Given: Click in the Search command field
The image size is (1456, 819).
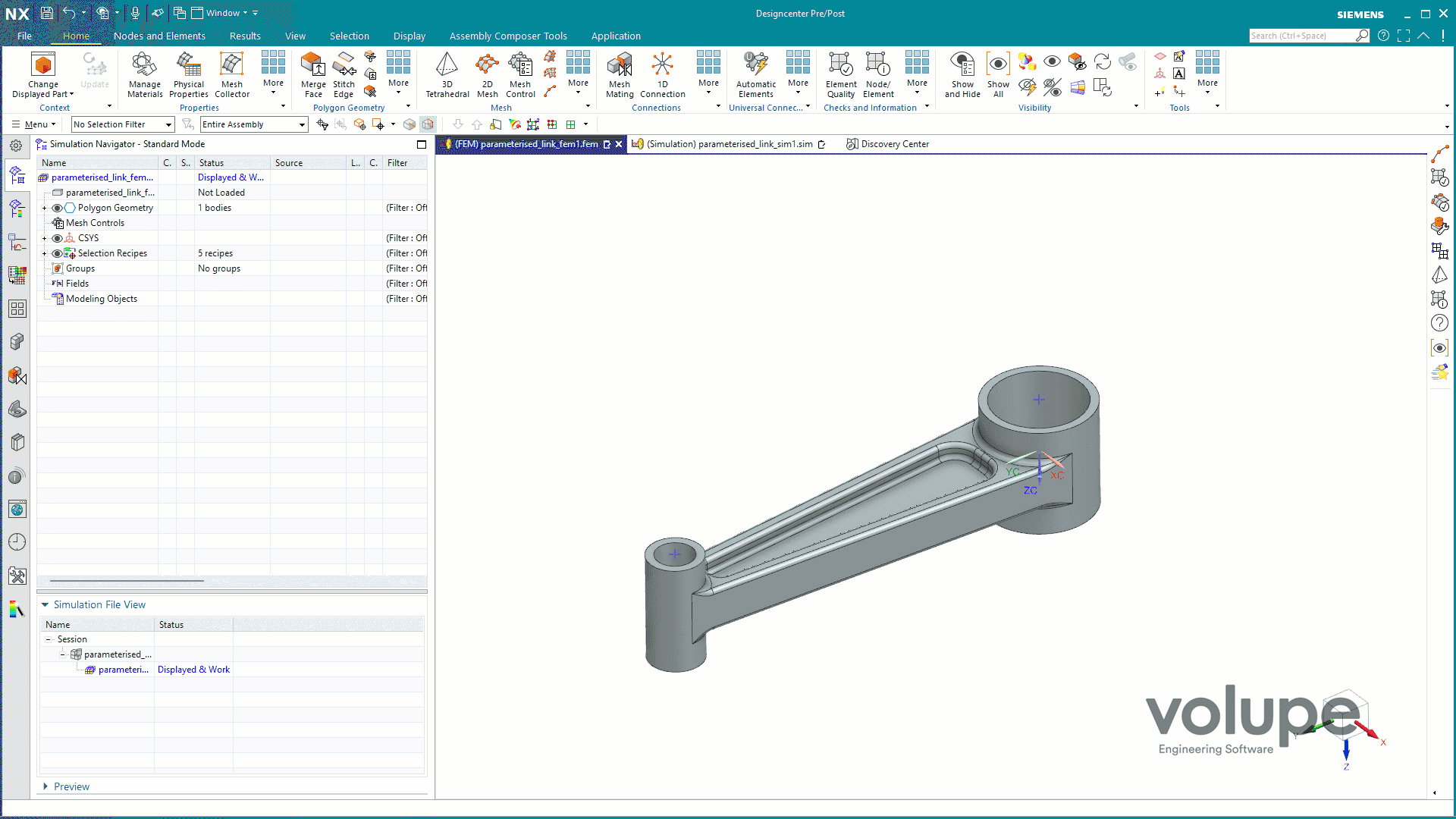Looking at the screenshot, I should (x=1301, y=36).
